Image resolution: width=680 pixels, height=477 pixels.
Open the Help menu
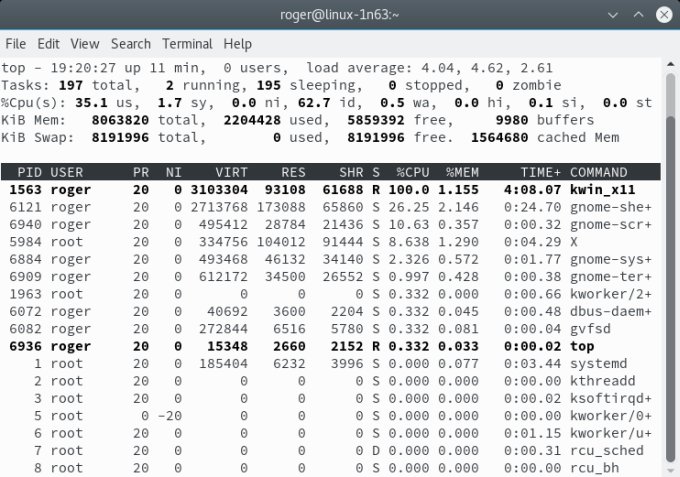click(x=237, y=44)
